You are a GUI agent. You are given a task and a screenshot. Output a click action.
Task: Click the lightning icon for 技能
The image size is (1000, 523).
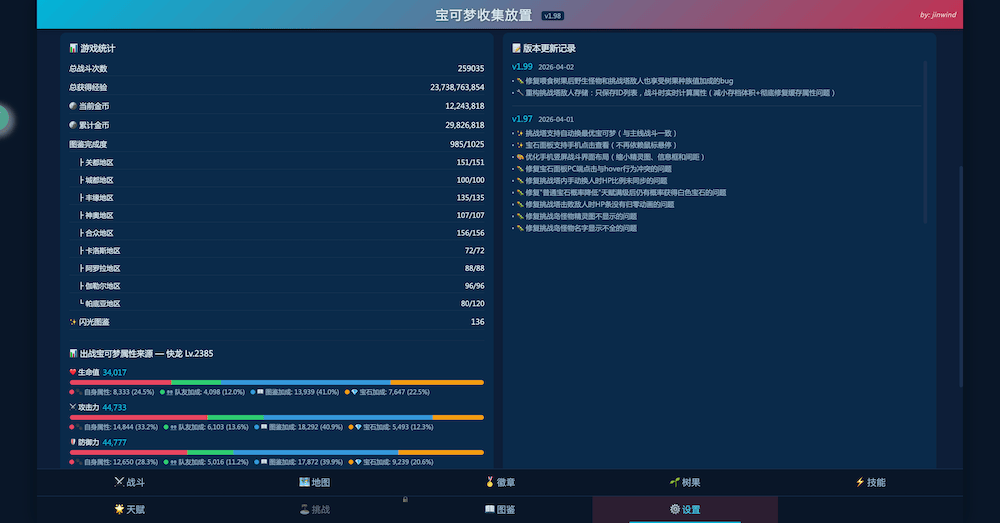(860, 482)
